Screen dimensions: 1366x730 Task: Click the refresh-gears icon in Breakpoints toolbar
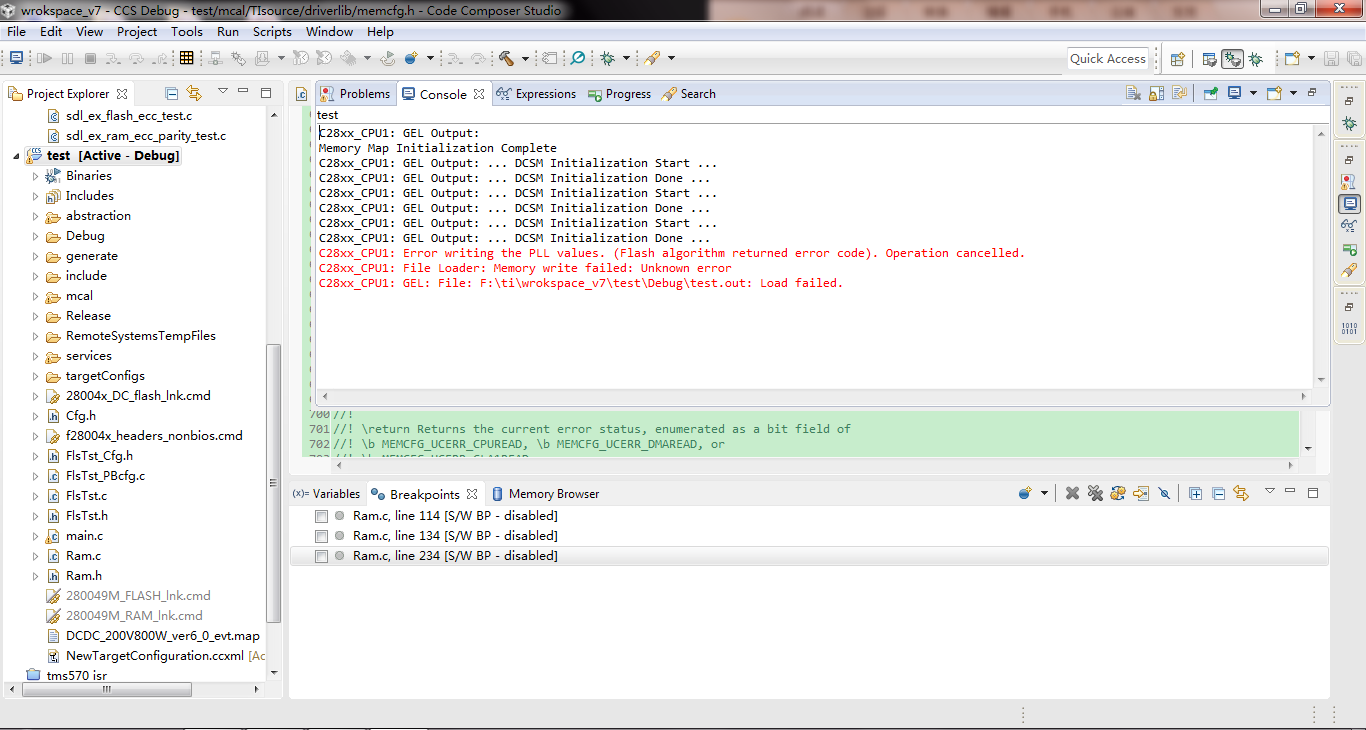pos(1118,493)
